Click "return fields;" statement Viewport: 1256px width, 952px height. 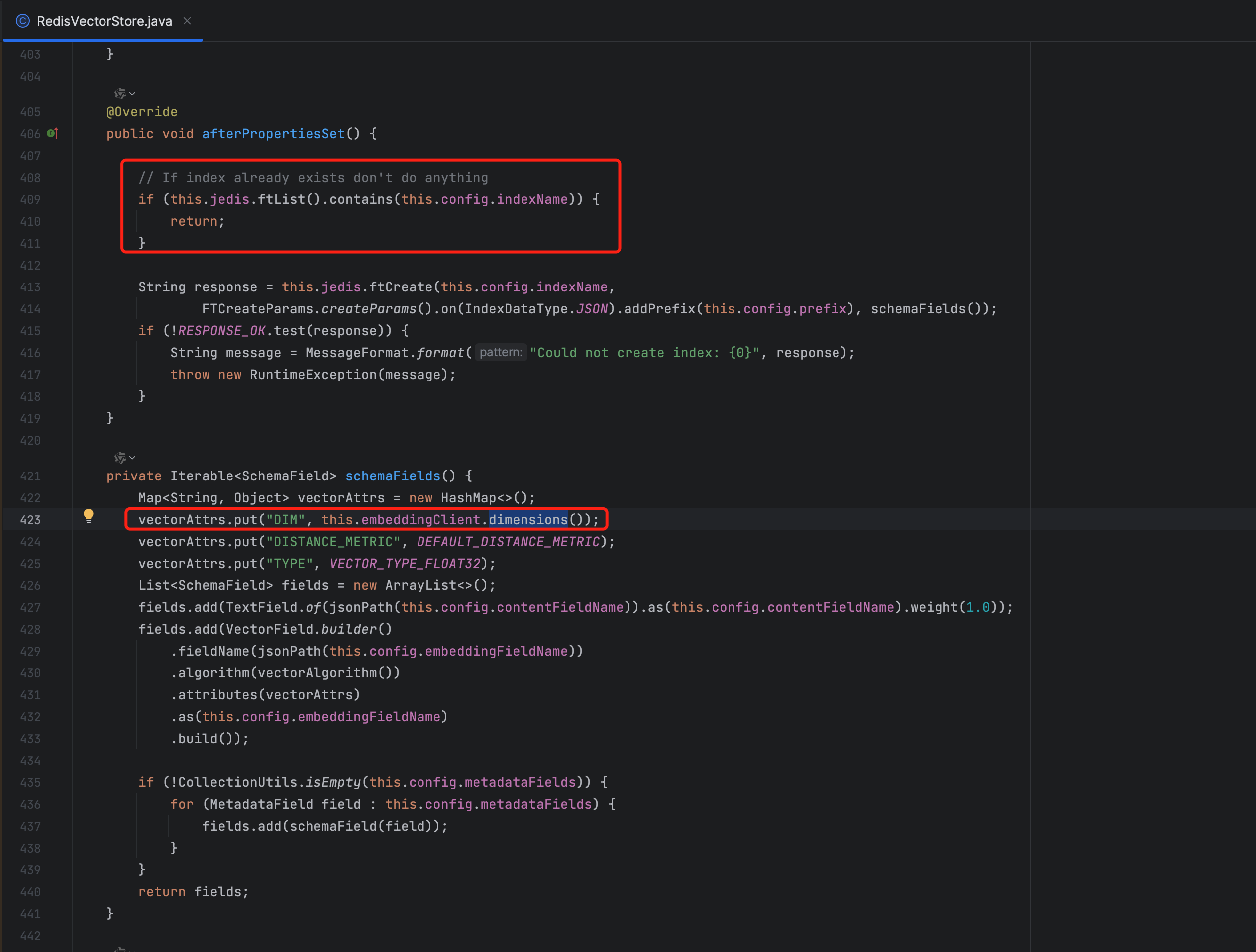[x=194, y=892]
